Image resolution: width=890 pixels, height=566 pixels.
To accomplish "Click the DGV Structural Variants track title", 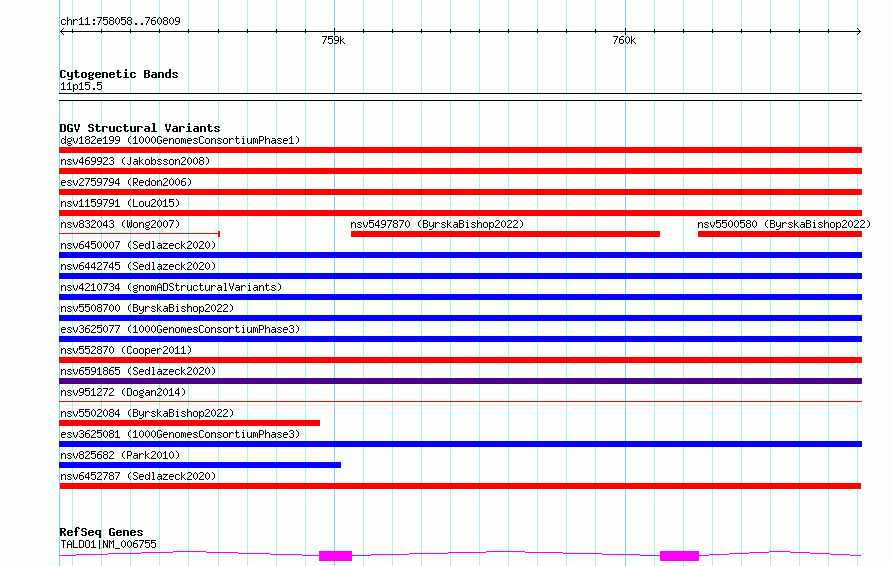I will click(x=140, y=128).
